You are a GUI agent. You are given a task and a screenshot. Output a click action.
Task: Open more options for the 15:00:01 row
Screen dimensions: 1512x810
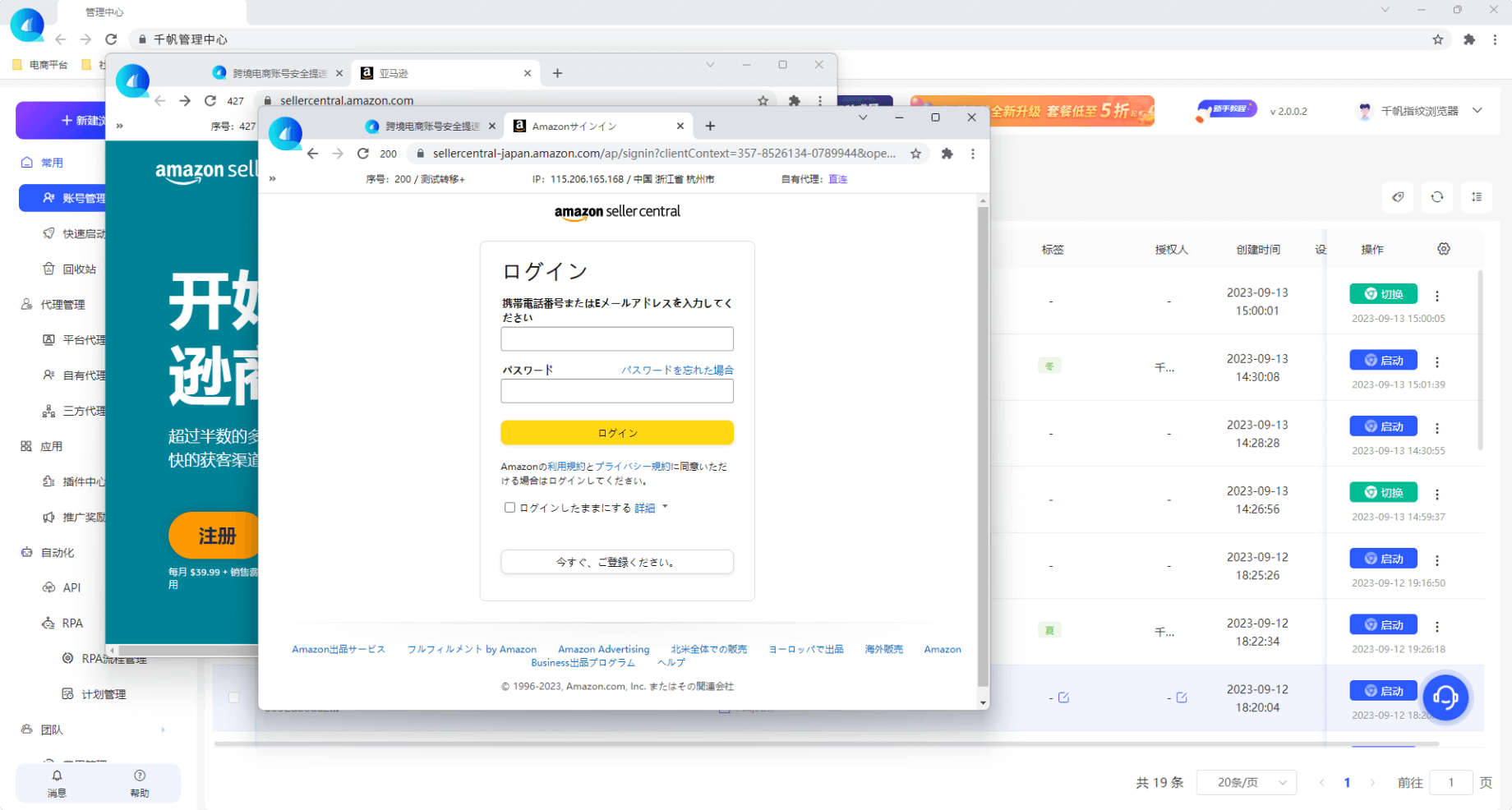coord(1437,296)
